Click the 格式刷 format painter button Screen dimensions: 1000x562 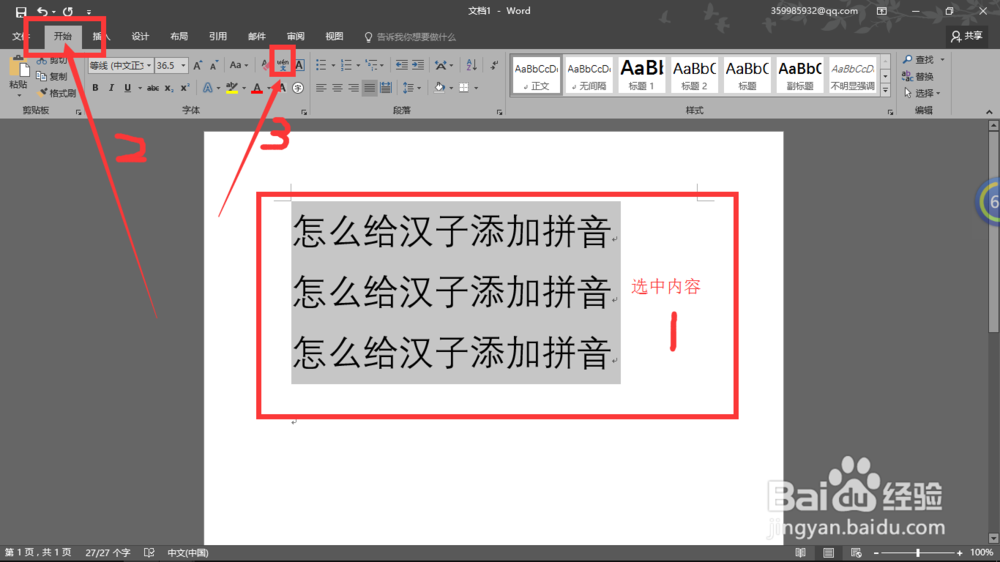56,93
